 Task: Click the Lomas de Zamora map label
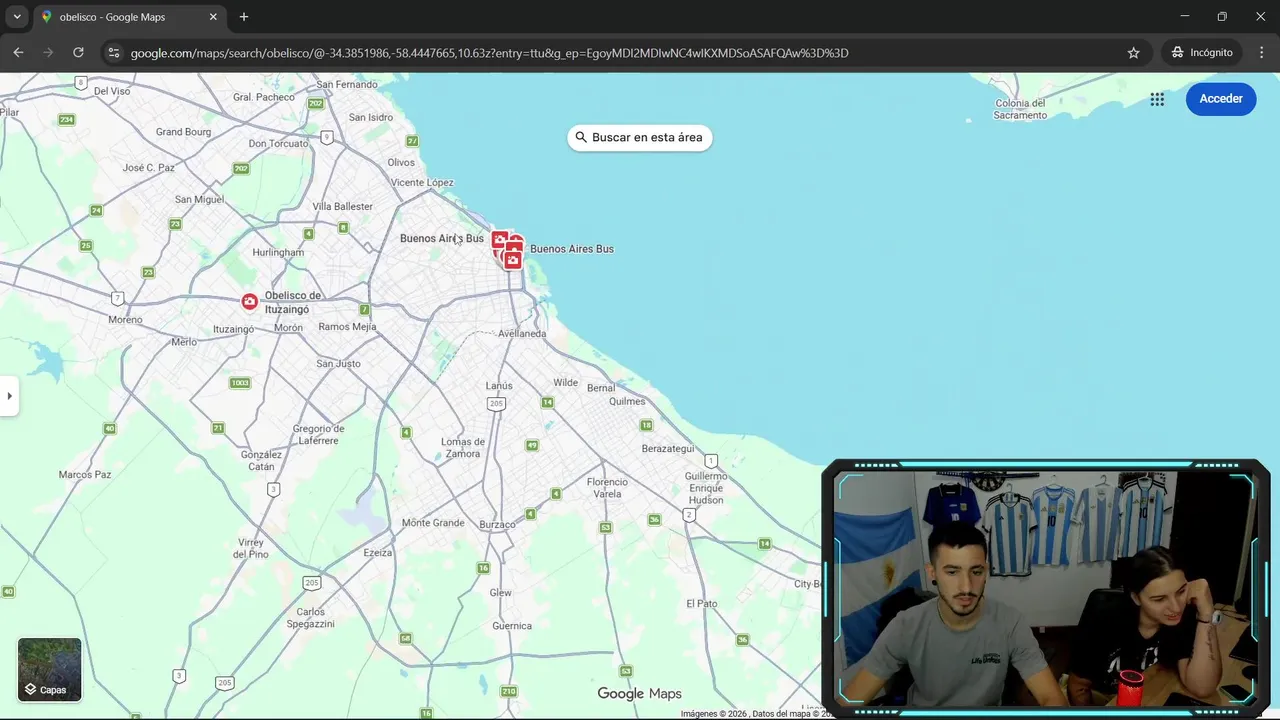pos(463,448)
